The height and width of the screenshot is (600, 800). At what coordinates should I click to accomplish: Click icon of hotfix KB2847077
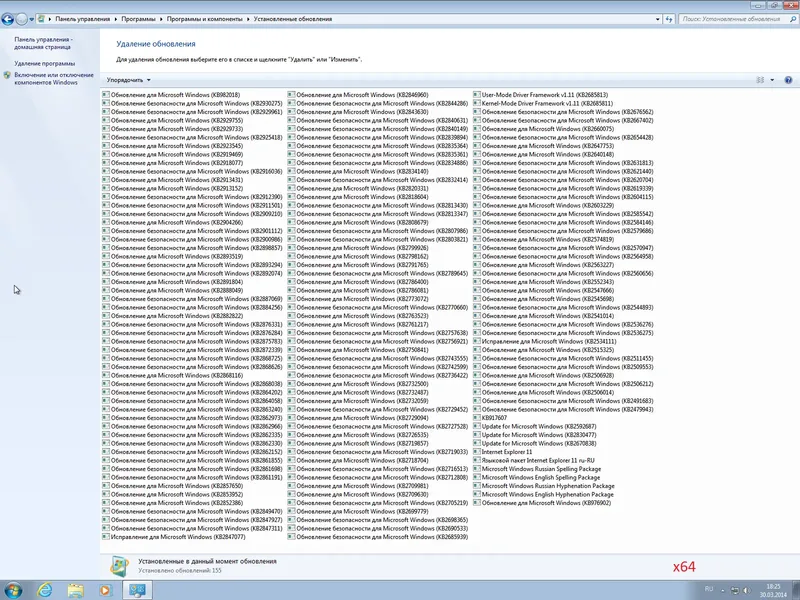point(106,537)
